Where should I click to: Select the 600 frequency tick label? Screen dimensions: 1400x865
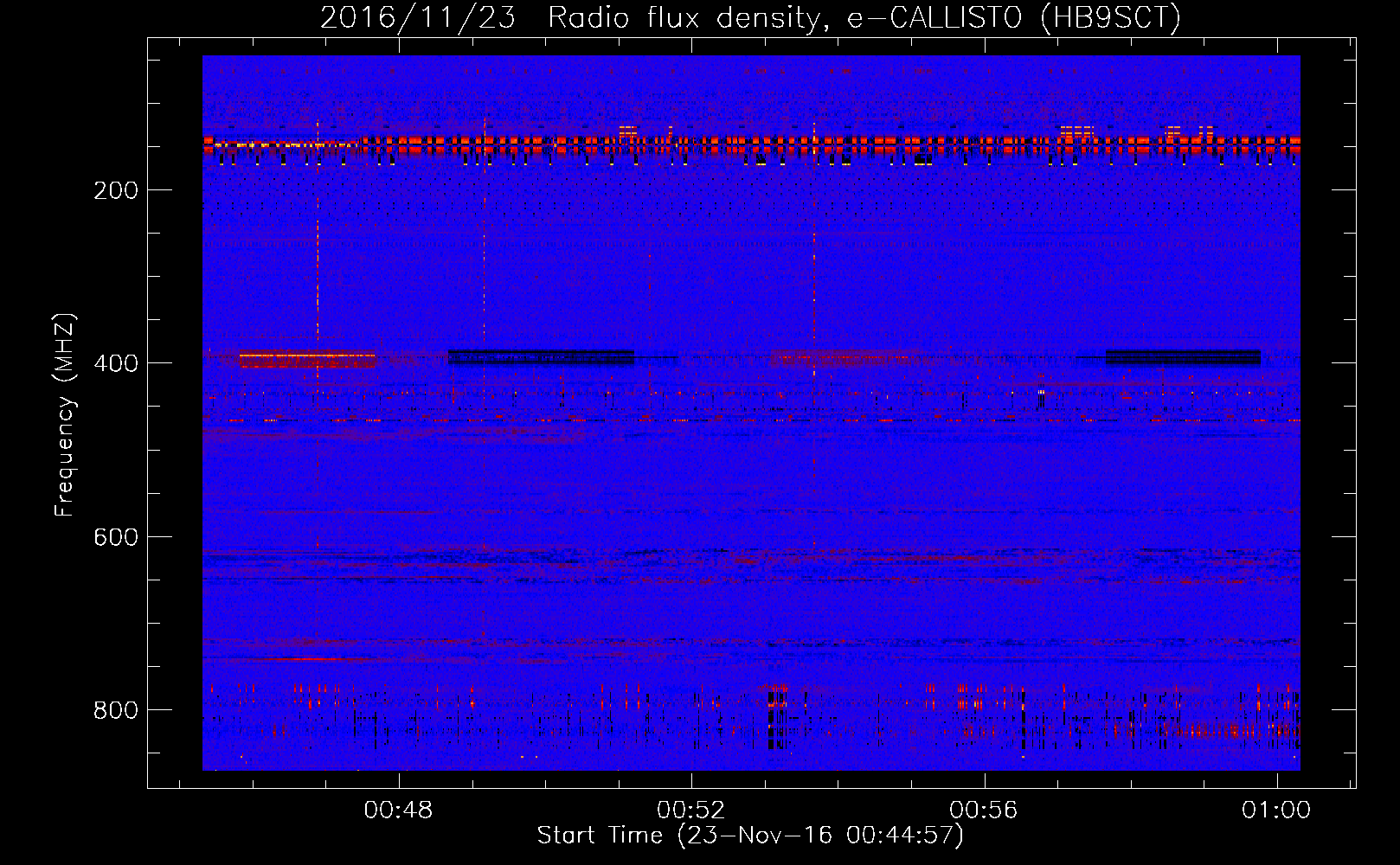coord(116,537)
